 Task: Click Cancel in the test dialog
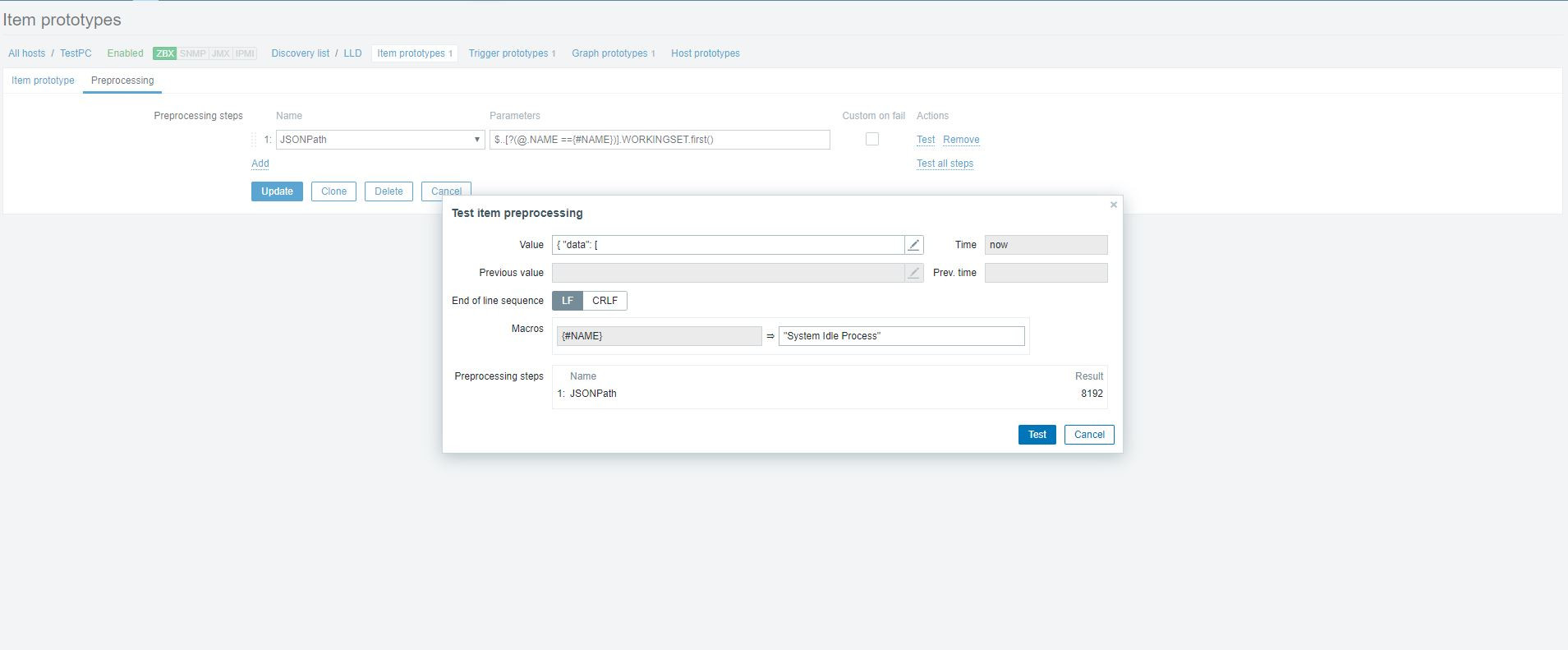pyautogui.click(x=1089, y=435)
